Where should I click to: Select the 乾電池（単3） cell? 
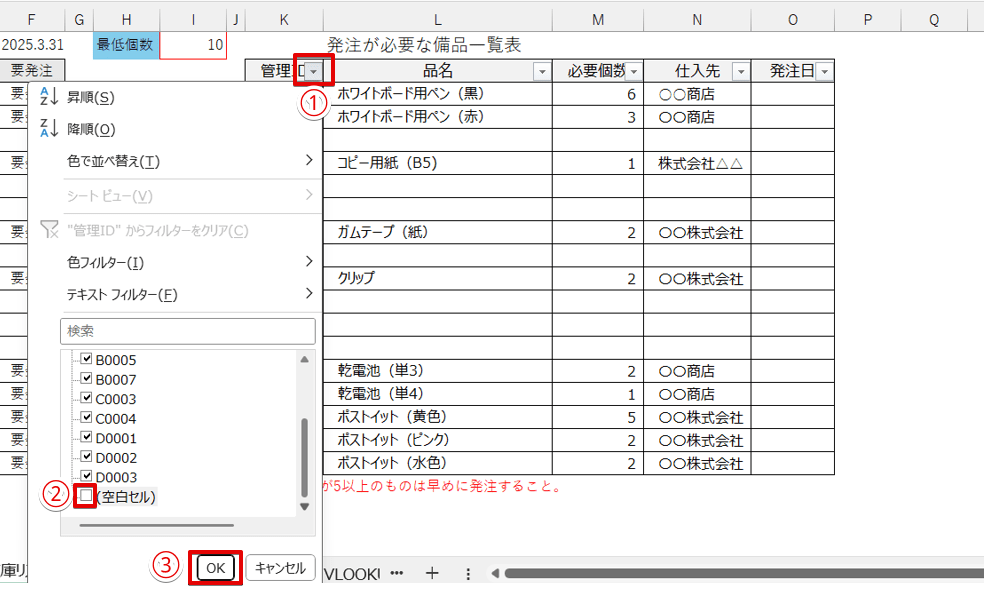pyautogui.click(x=438, y=371)
